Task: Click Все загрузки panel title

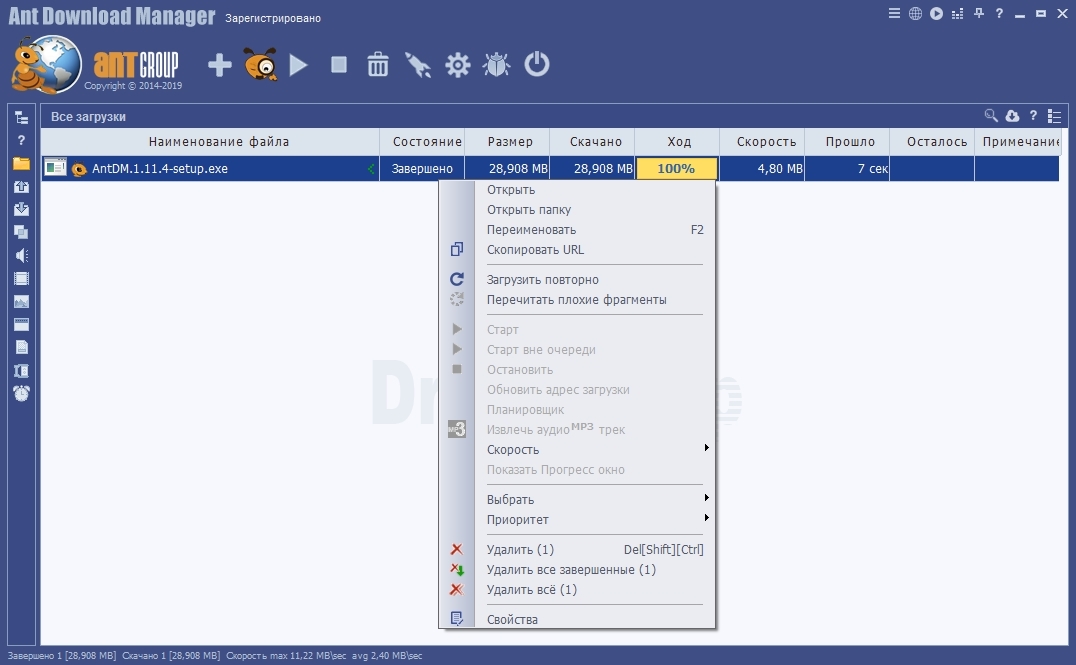Action: click(x=88, y=117)
